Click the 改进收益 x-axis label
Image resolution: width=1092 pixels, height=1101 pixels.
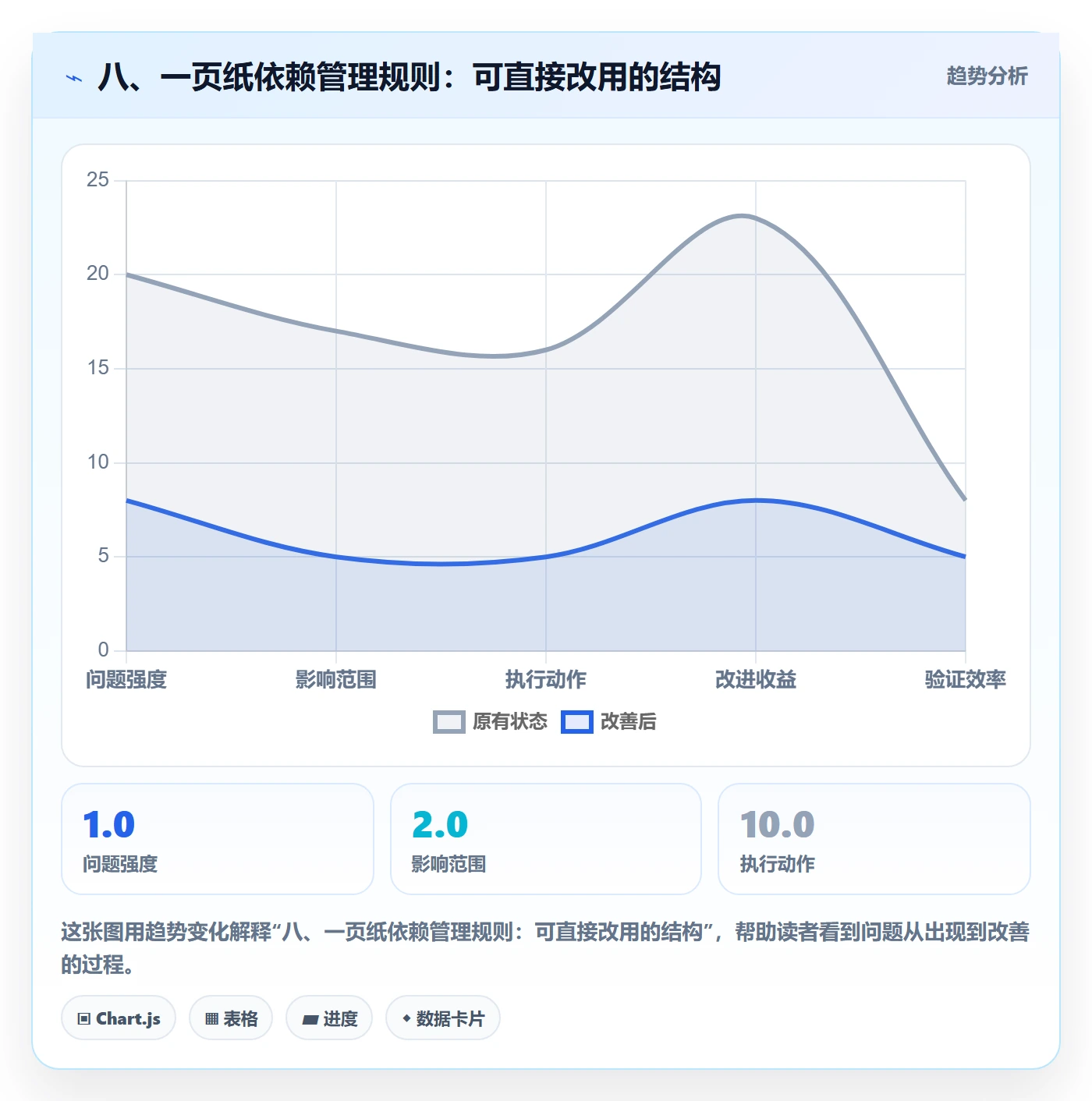[x=756, y=680]
